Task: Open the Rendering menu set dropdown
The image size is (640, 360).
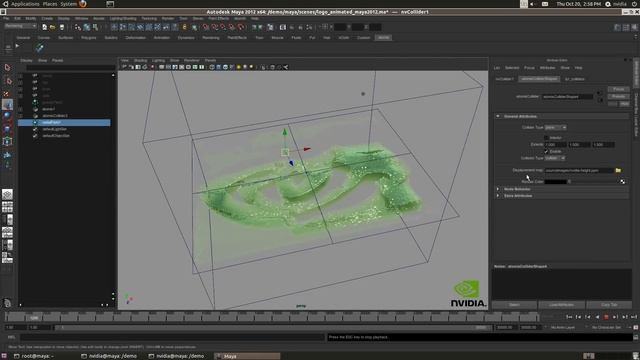Action: (20, 26)
